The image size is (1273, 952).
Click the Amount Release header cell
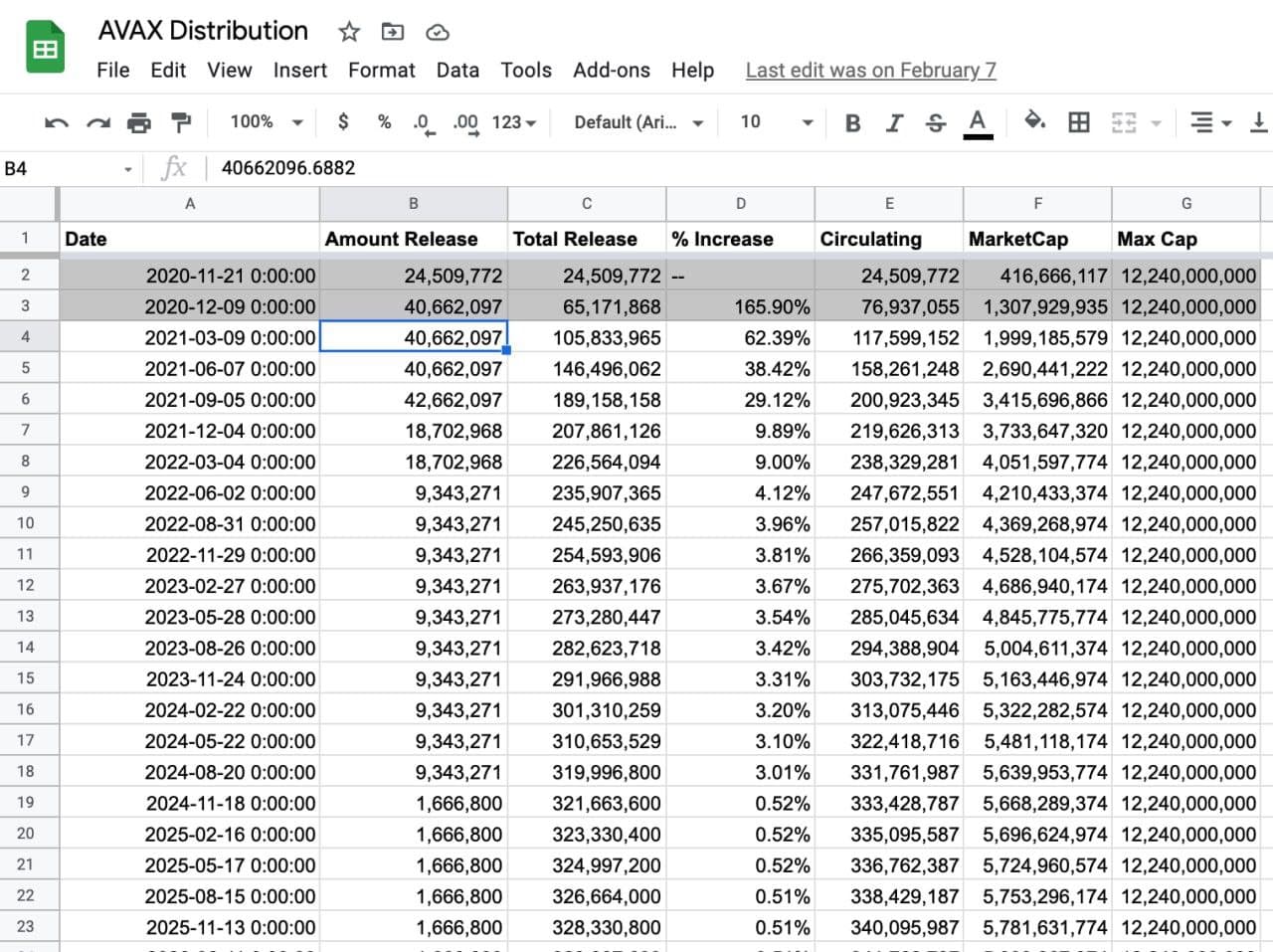414,239
